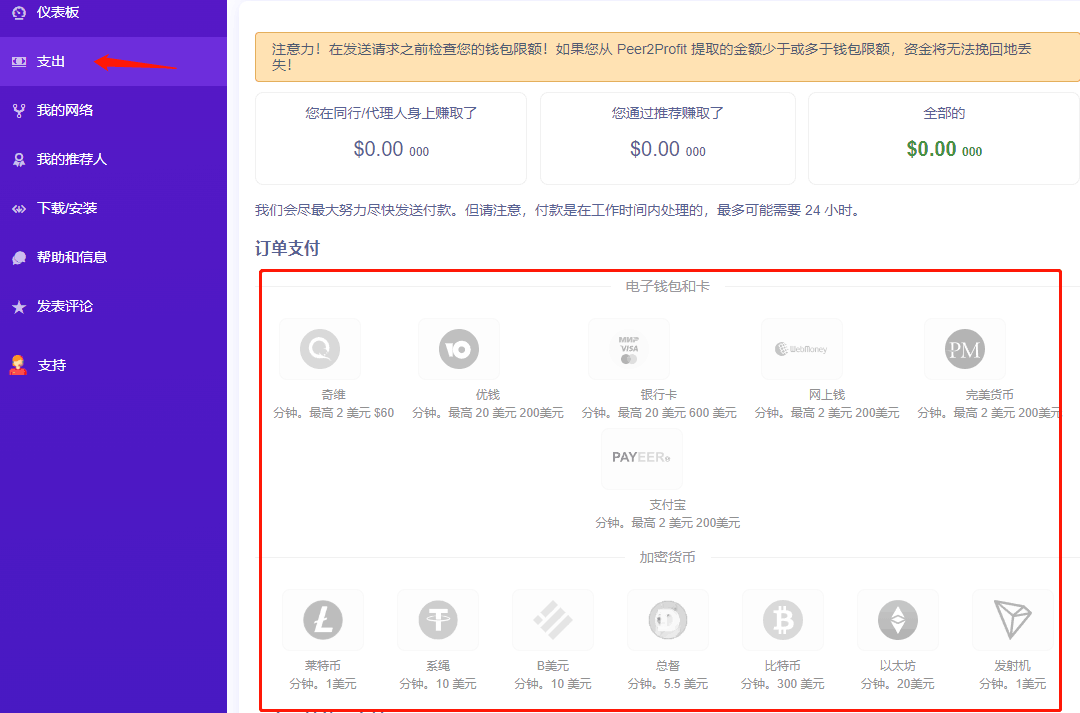The width and height of the screenshot is (1080, 713).
Task: Click 发表评论 in the sidebar
Action: 64,306
